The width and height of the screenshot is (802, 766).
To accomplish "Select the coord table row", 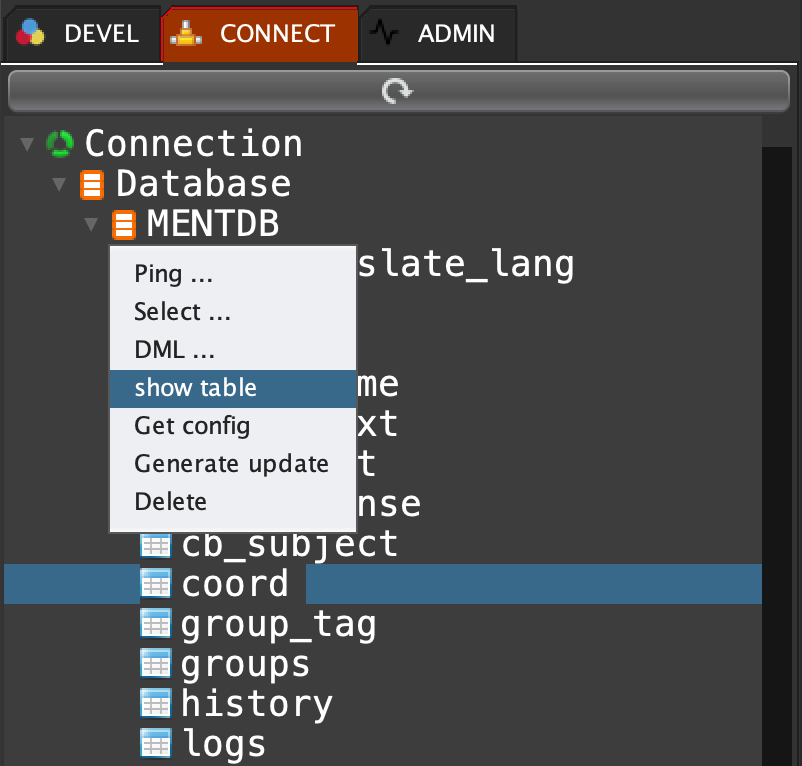I will pyautogui.click(x=235, y=584).
